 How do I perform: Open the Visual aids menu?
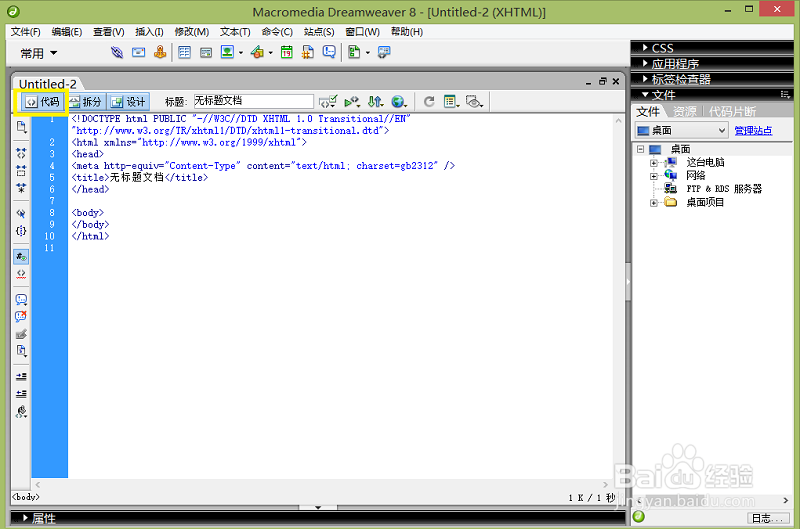point(474,102)
